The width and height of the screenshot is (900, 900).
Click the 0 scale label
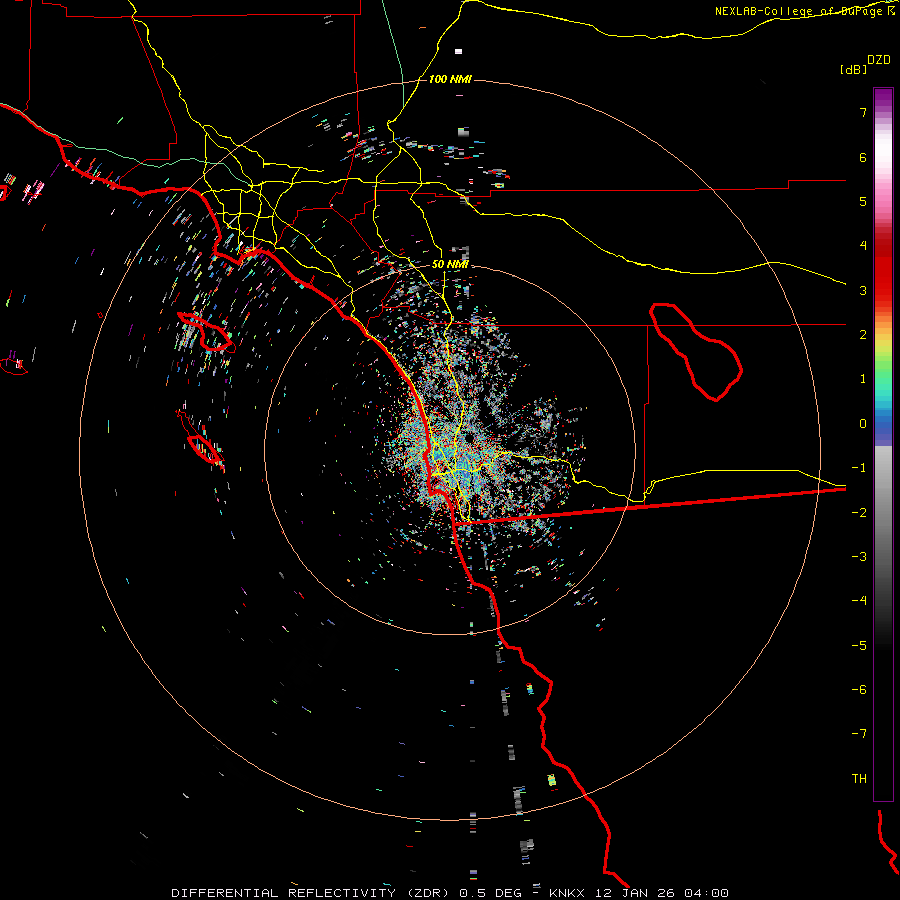pos(863,424)
